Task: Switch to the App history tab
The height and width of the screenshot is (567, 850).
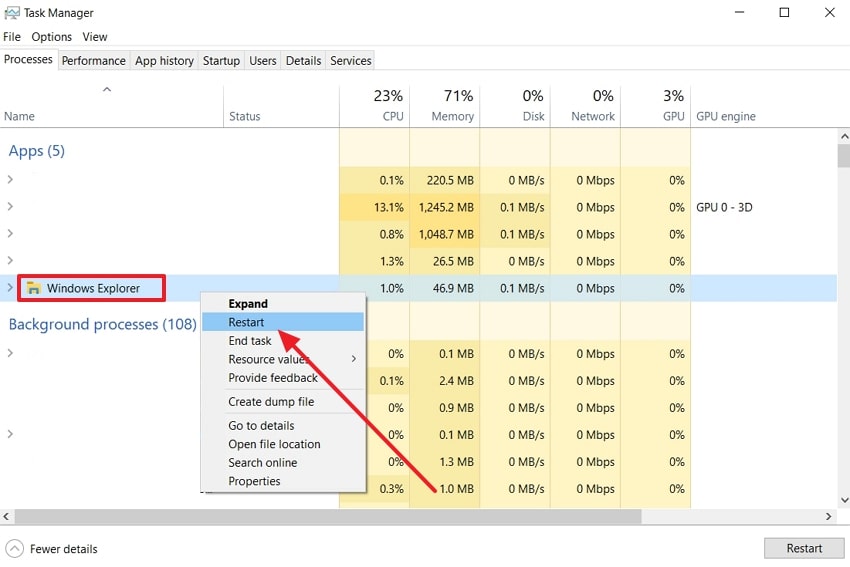Action: coord(164,61)
